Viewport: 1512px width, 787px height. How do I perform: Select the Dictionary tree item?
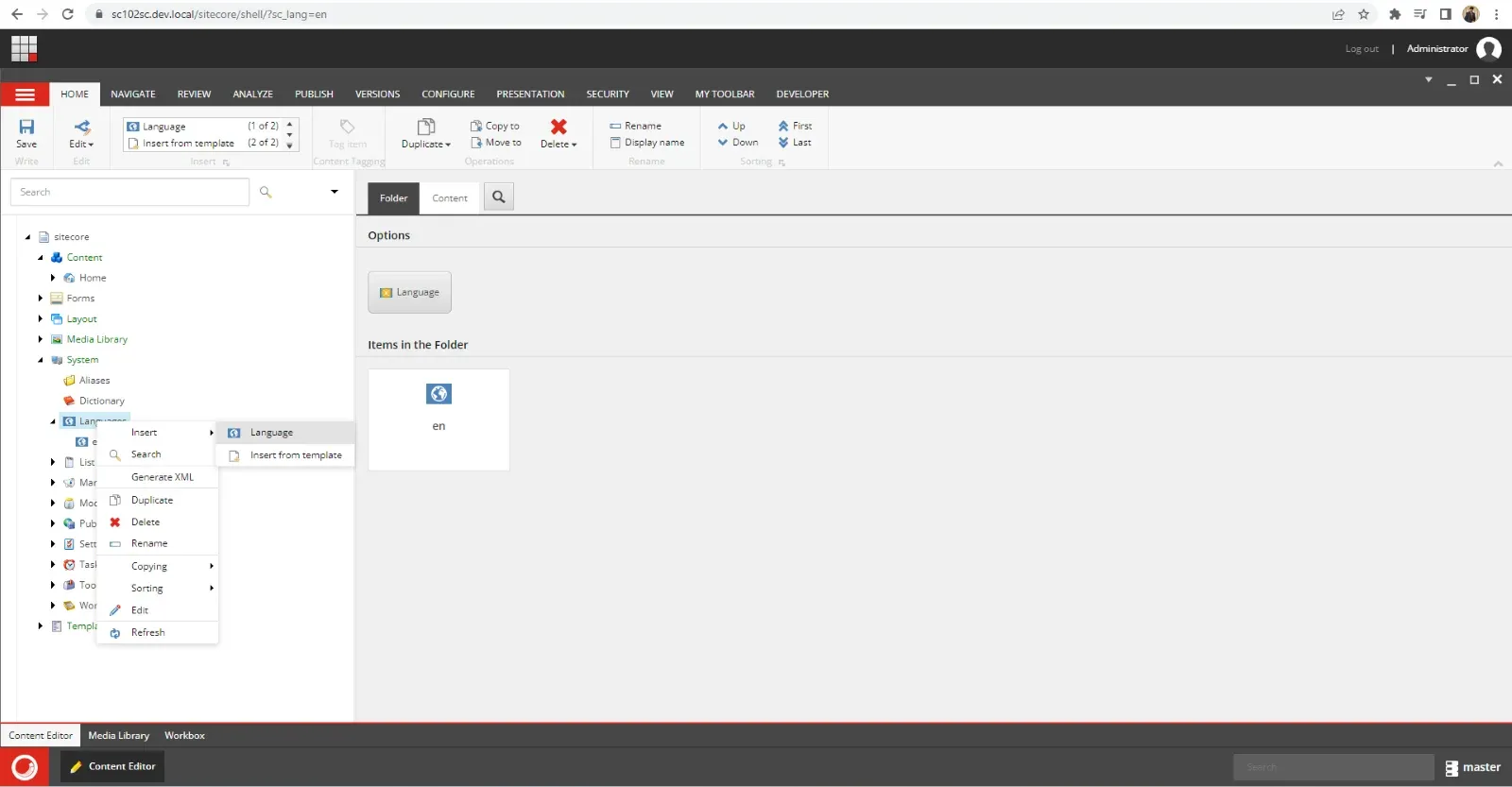[94, 401]
